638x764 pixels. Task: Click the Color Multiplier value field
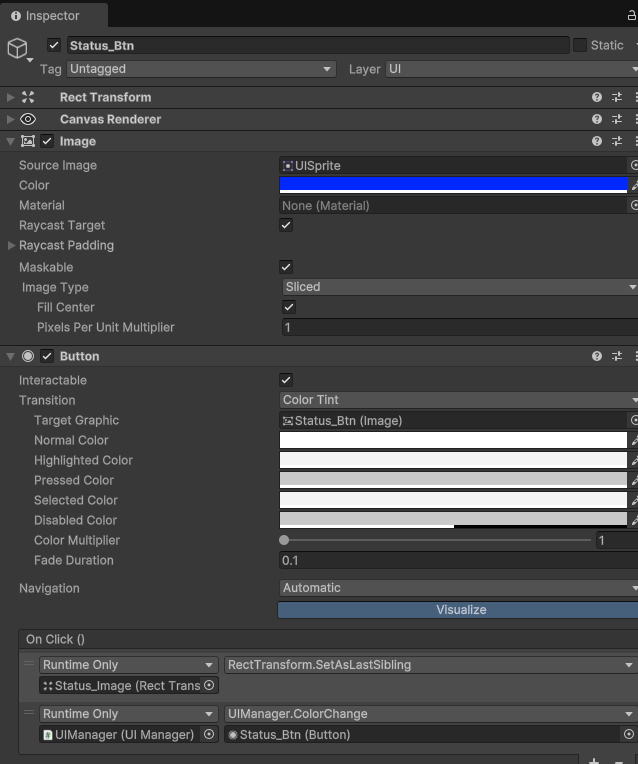[617, 540]
